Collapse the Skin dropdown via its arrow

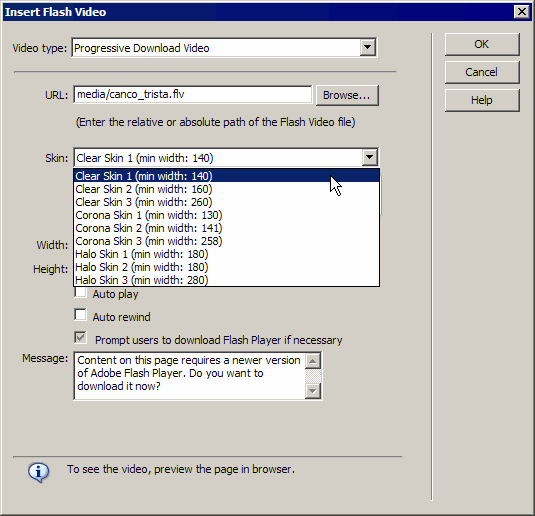coord(370,158)
